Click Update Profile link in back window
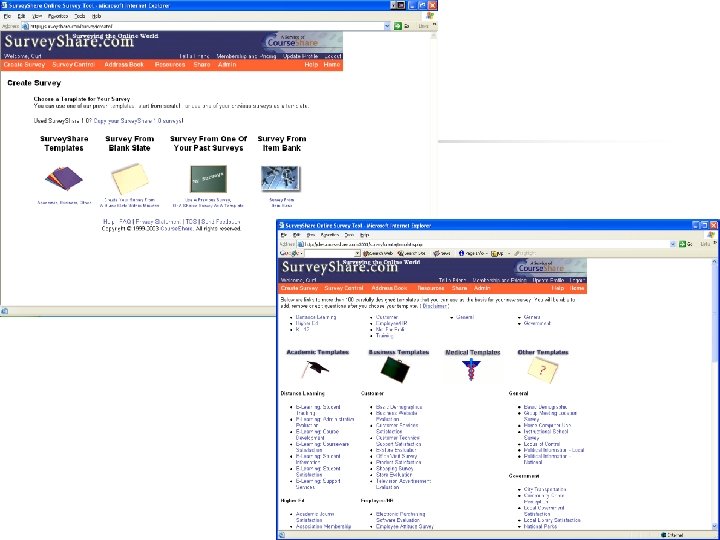Viewport: 720px width, 540px height. tap(300, 56)
